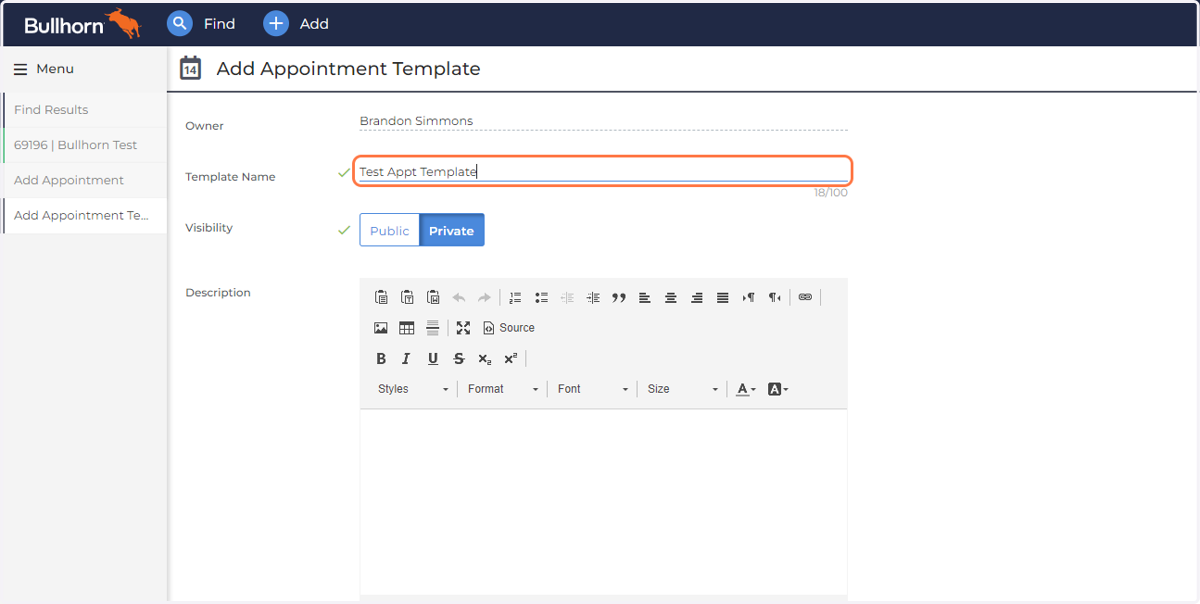The image size is (1200, 604).
Task: Center align the text
Action: [x=671, y=297]
